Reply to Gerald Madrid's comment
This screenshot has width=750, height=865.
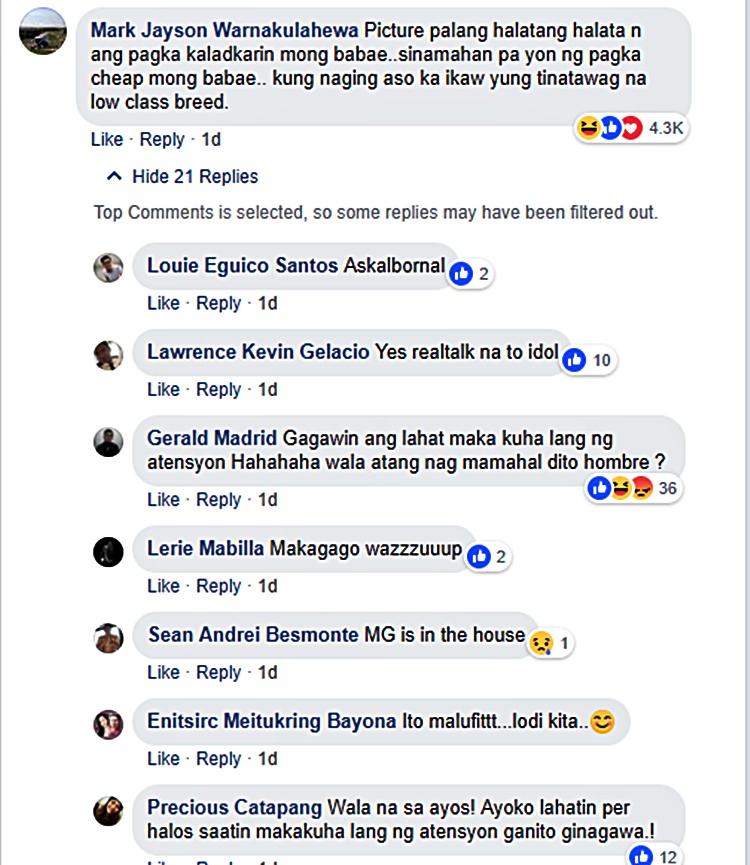click(x=219, y=500)
